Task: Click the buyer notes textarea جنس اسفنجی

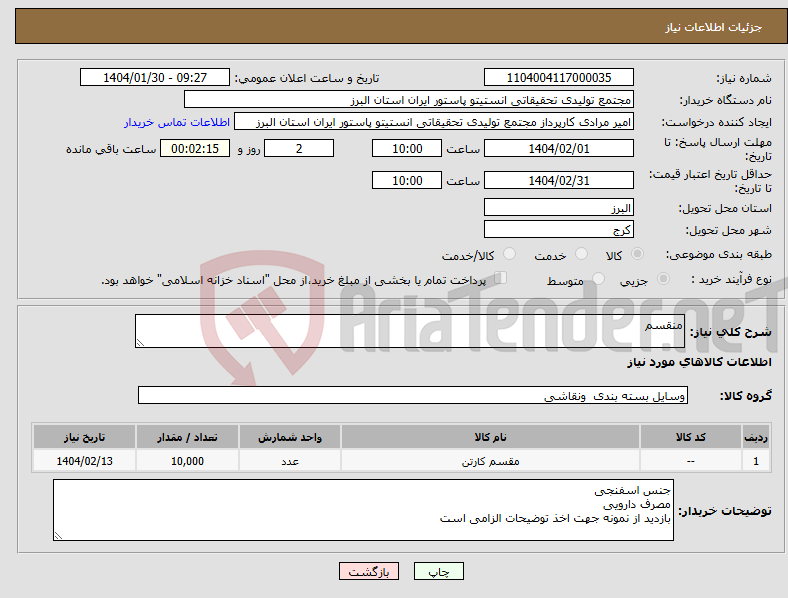Action: [363, 510]
